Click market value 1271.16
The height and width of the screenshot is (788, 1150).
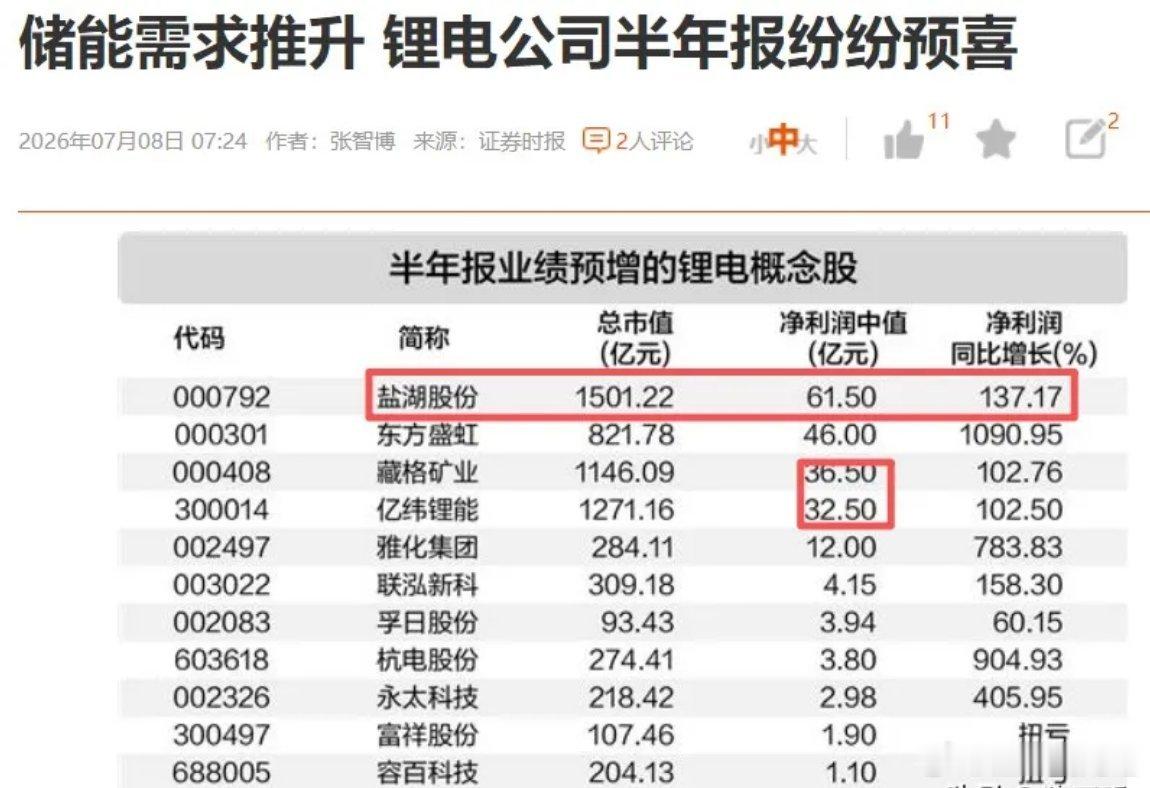(x=626, y=510)
